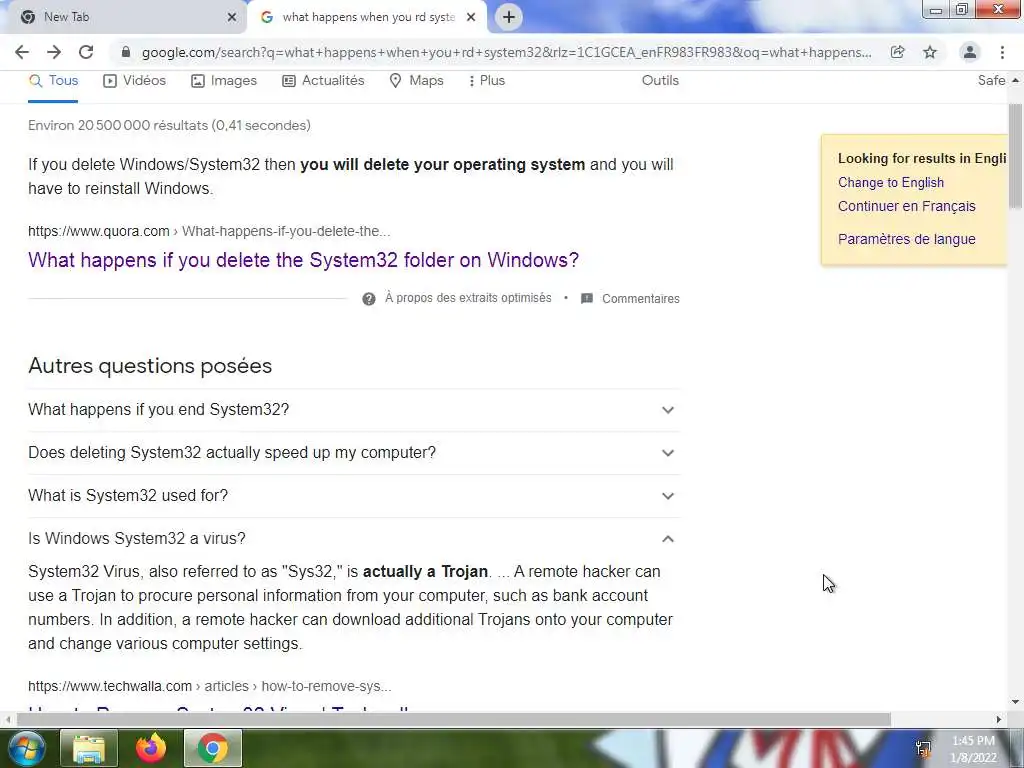Share this page from the address bar
Image resolution: width=1024 pixels, height=768 pixels.
(897, 52)
